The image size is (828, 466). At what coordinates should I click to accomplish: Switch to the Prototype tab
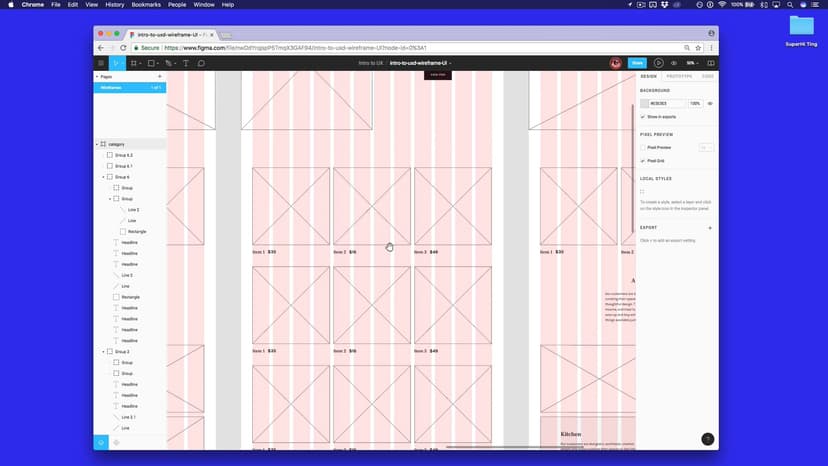[679, 76]
